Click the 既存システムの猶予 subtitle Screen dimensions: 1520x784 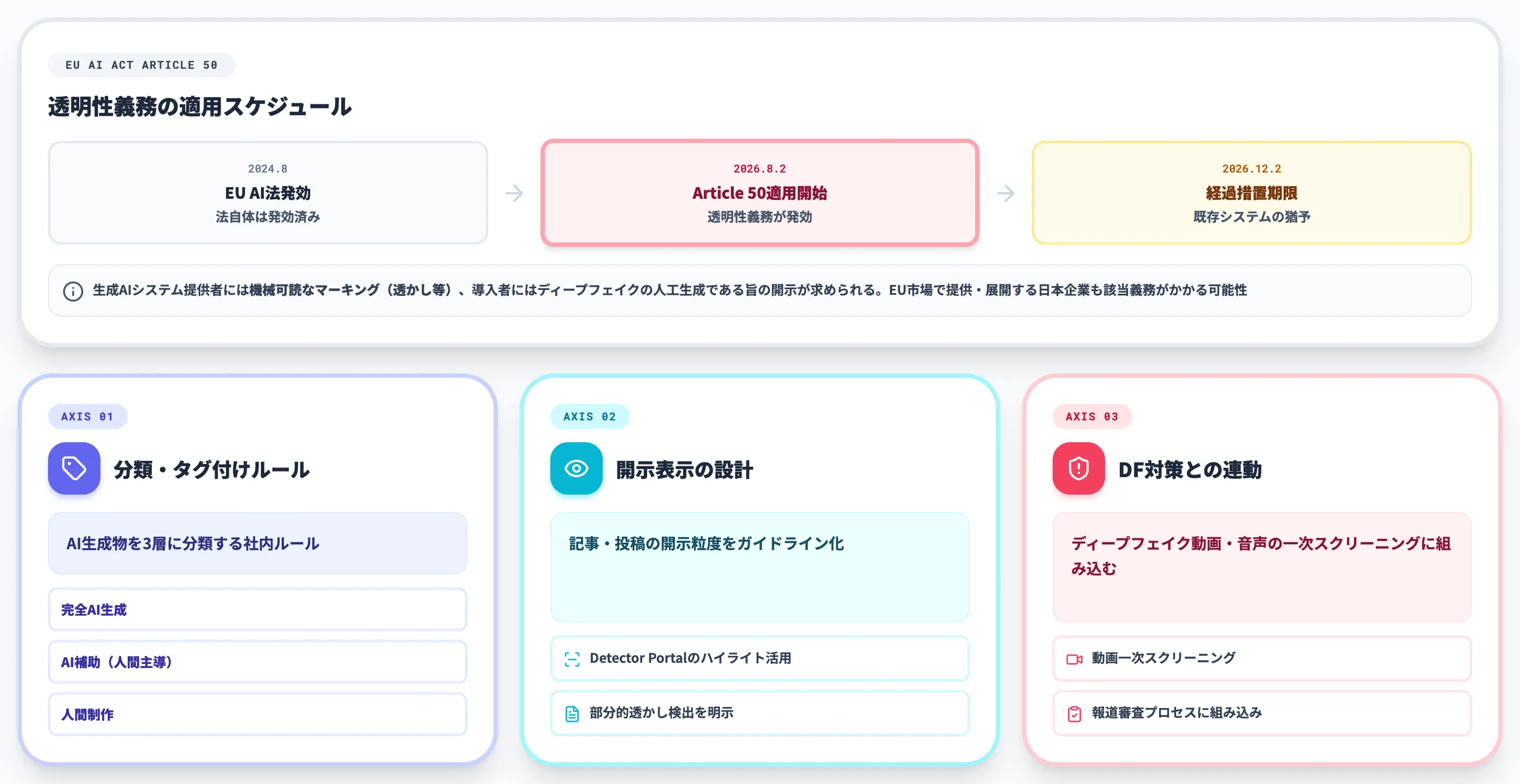point(1251,217)
